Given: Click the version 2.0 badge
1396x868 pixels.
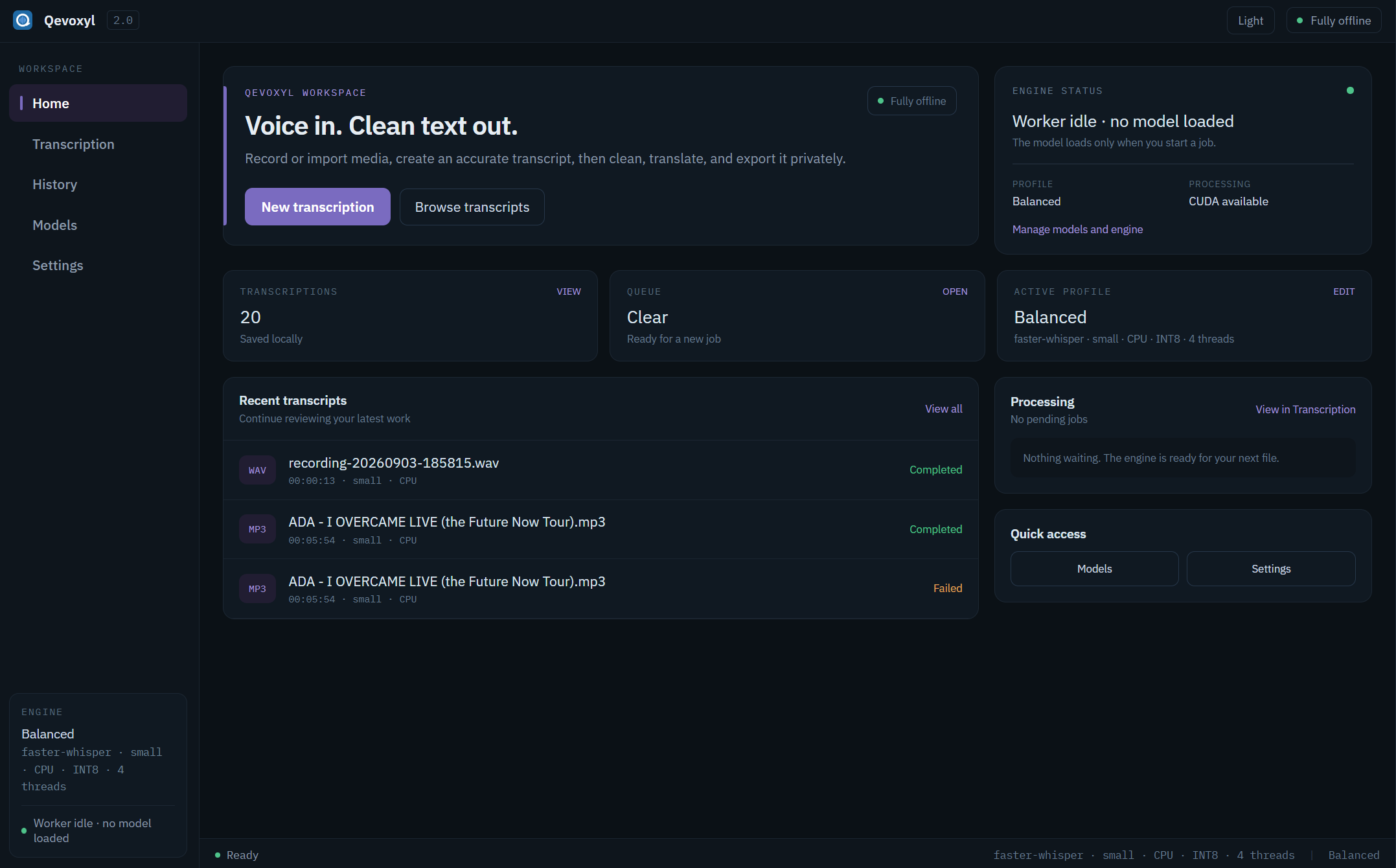Looking at the screenshot, I should [123, 20].
